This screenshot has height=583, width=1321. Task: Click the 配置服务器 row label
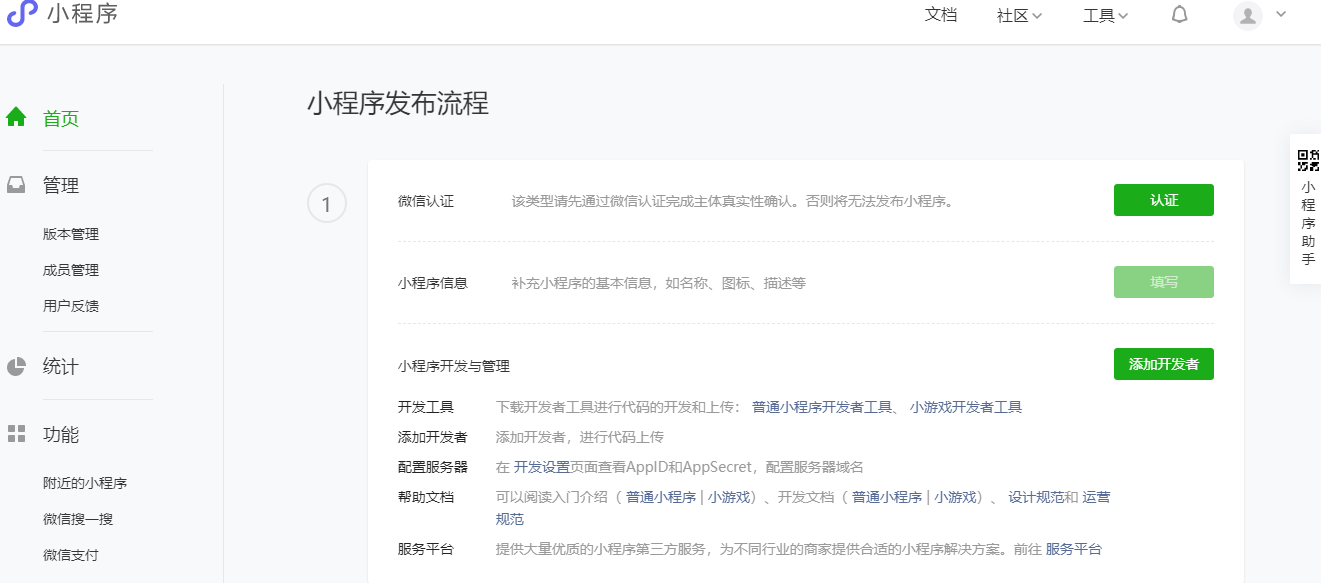pyautogui.click(x=433, y=467)
